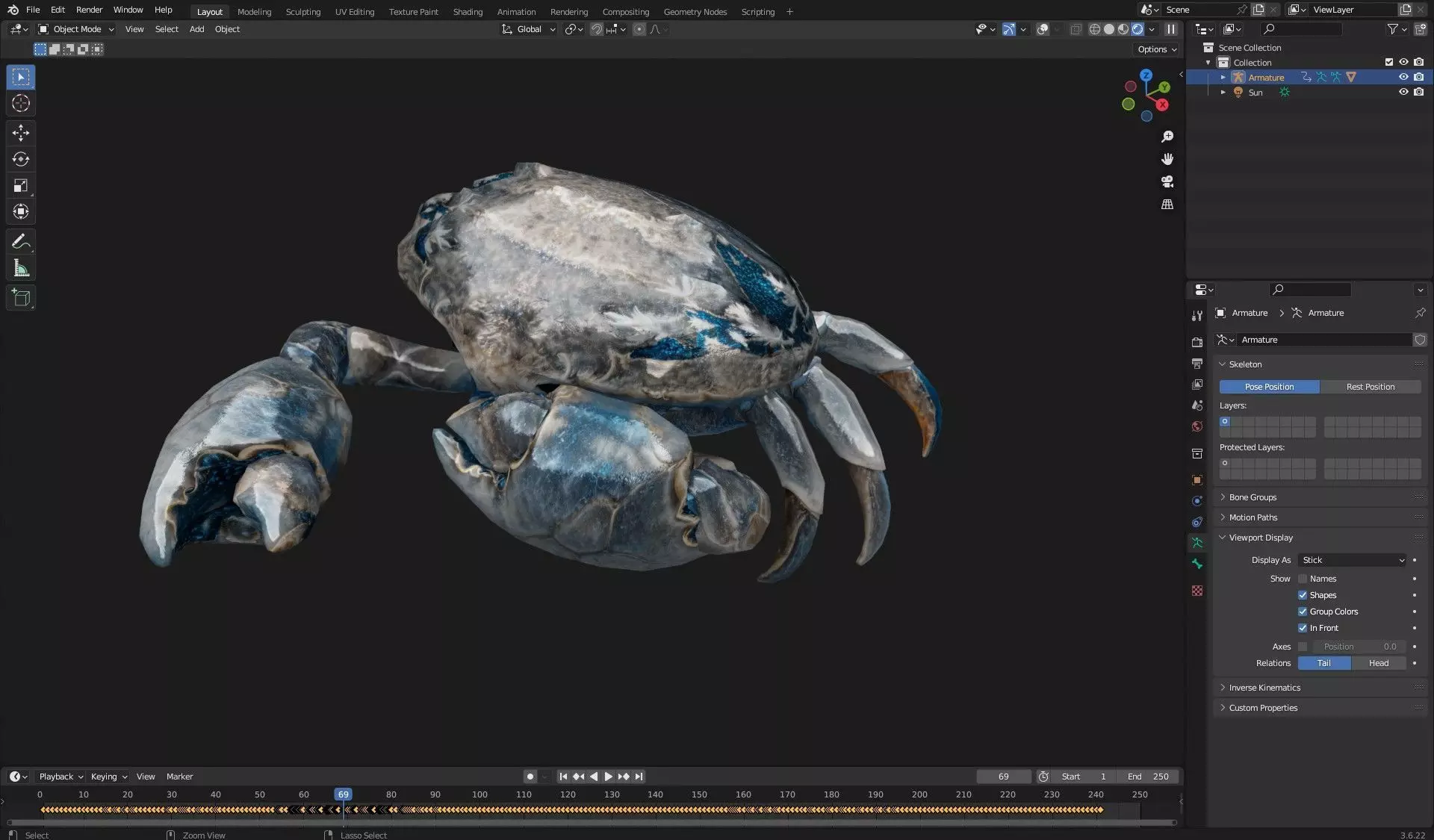This screenshot has width=1434, height=840.
Task: Uncheck the In Front checkbox
Action: point(1303,628)
